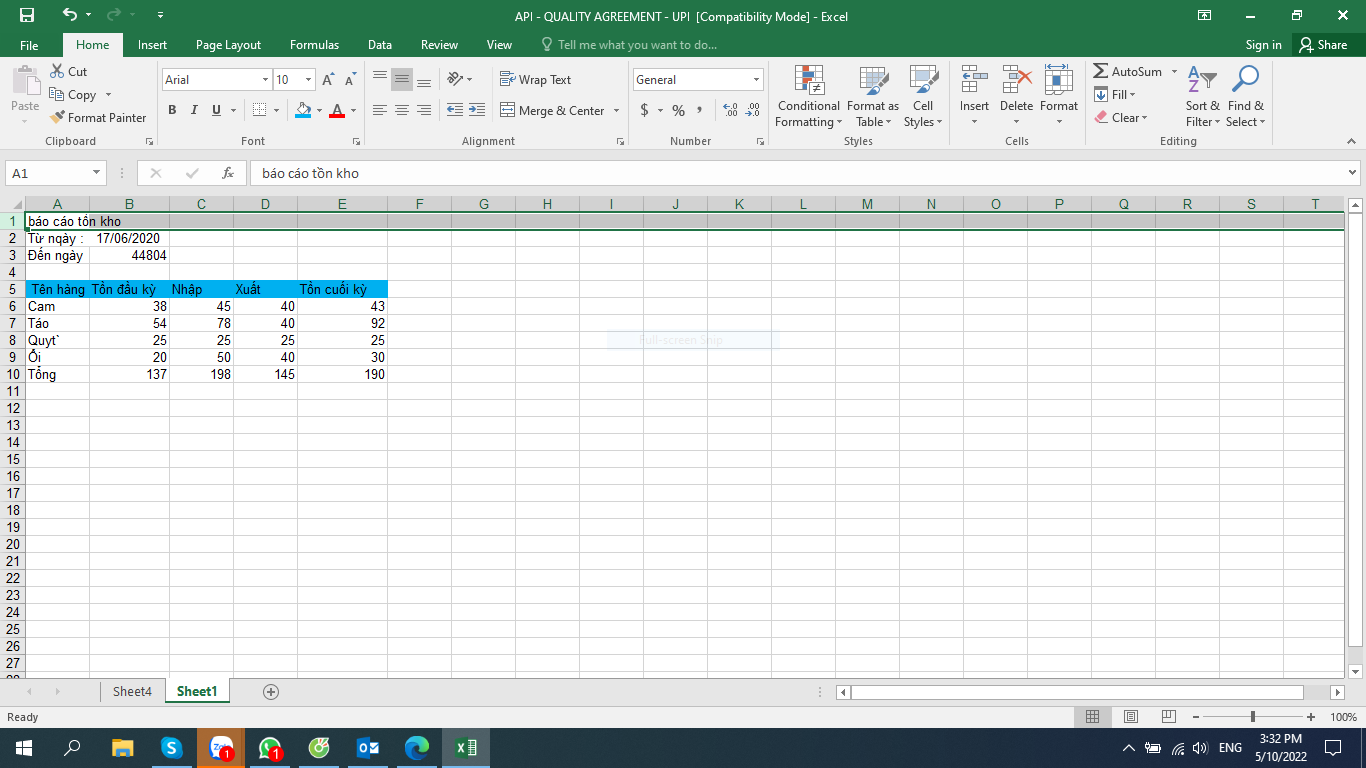Toggle Bold formatting
This screenshot has height=768, width=1366.
[x=172, y=111]
